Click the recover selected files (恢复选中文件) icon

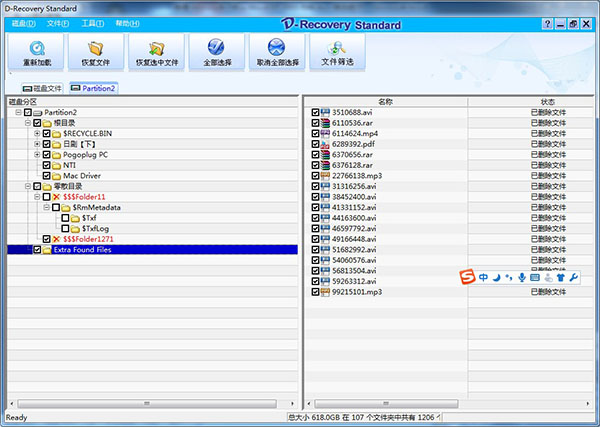point(157,52)
